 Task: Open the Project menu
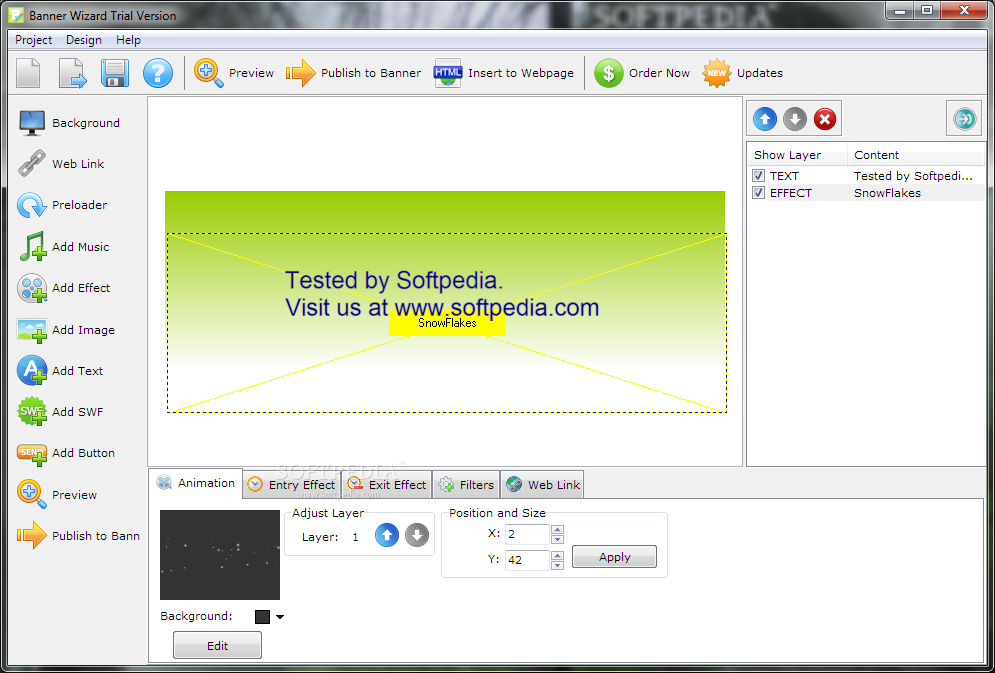[x=34, y=40]
